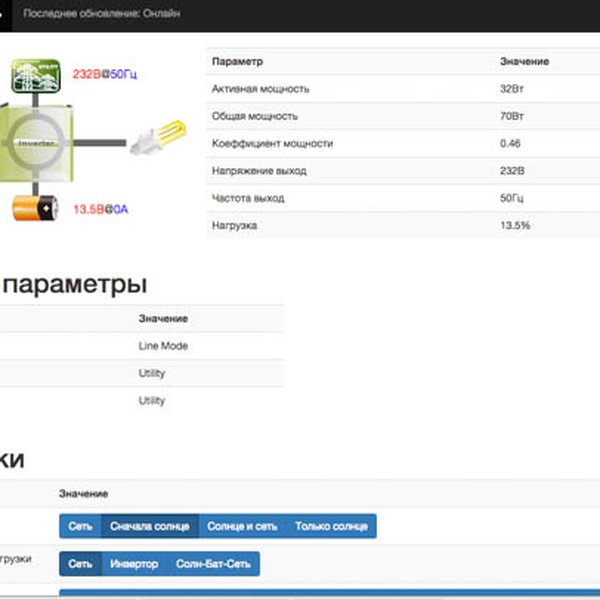Viewport: 600px width, 600px height.
Task: Click the Активная мощность row
Action: point(400,89)
